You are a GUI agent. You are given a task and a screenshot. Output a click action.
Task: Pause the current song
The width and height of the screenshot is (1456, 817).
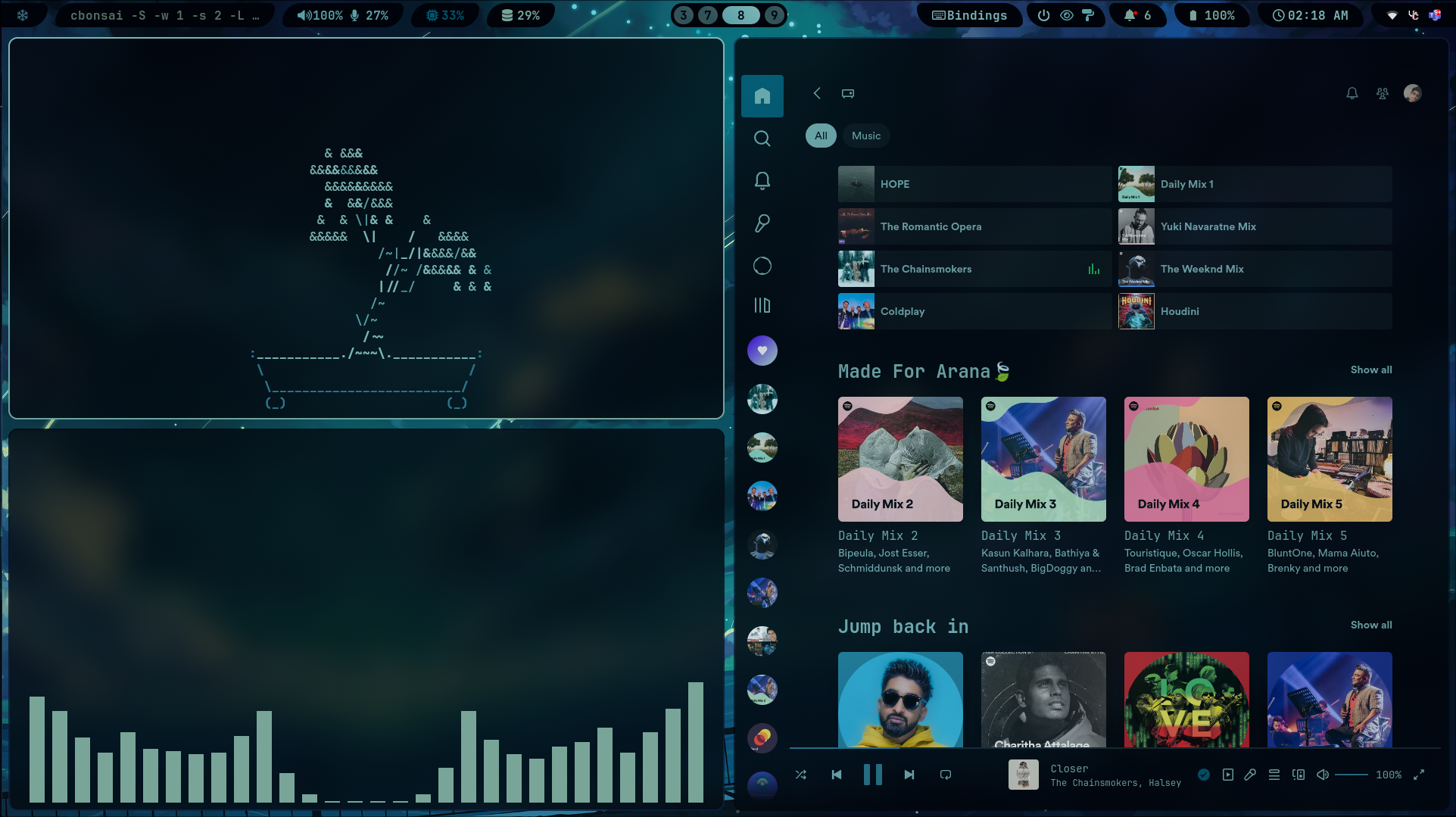point(873,775)
